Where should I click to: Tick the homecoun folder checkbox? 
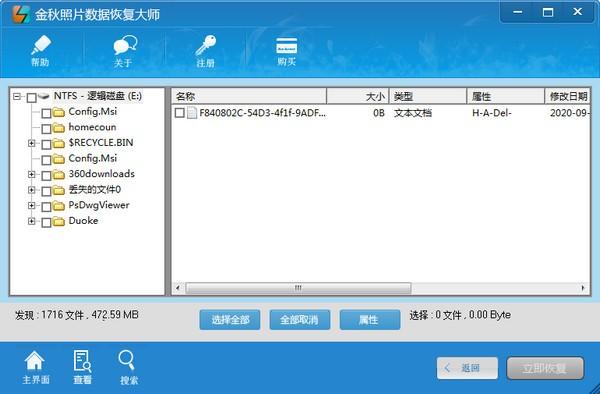pos(46,129)
